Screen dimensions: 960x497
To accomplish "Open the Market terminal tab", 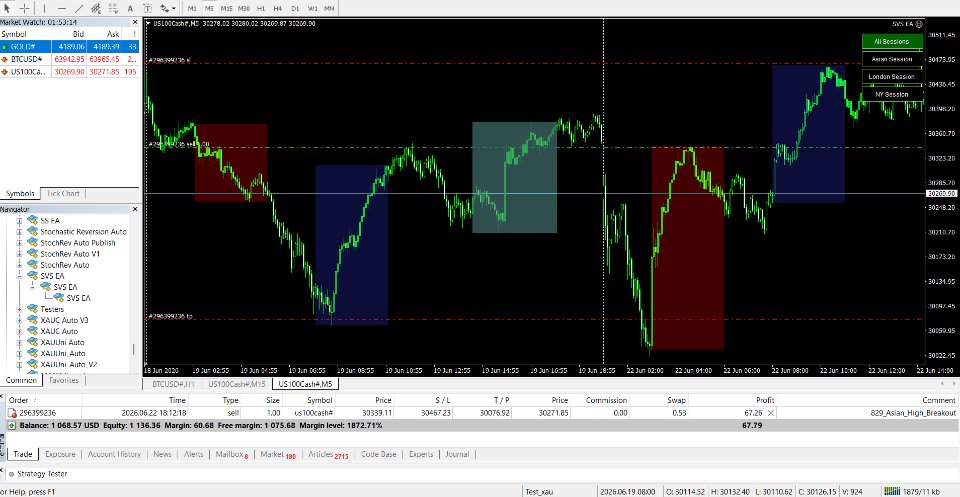I will (278, 454).
